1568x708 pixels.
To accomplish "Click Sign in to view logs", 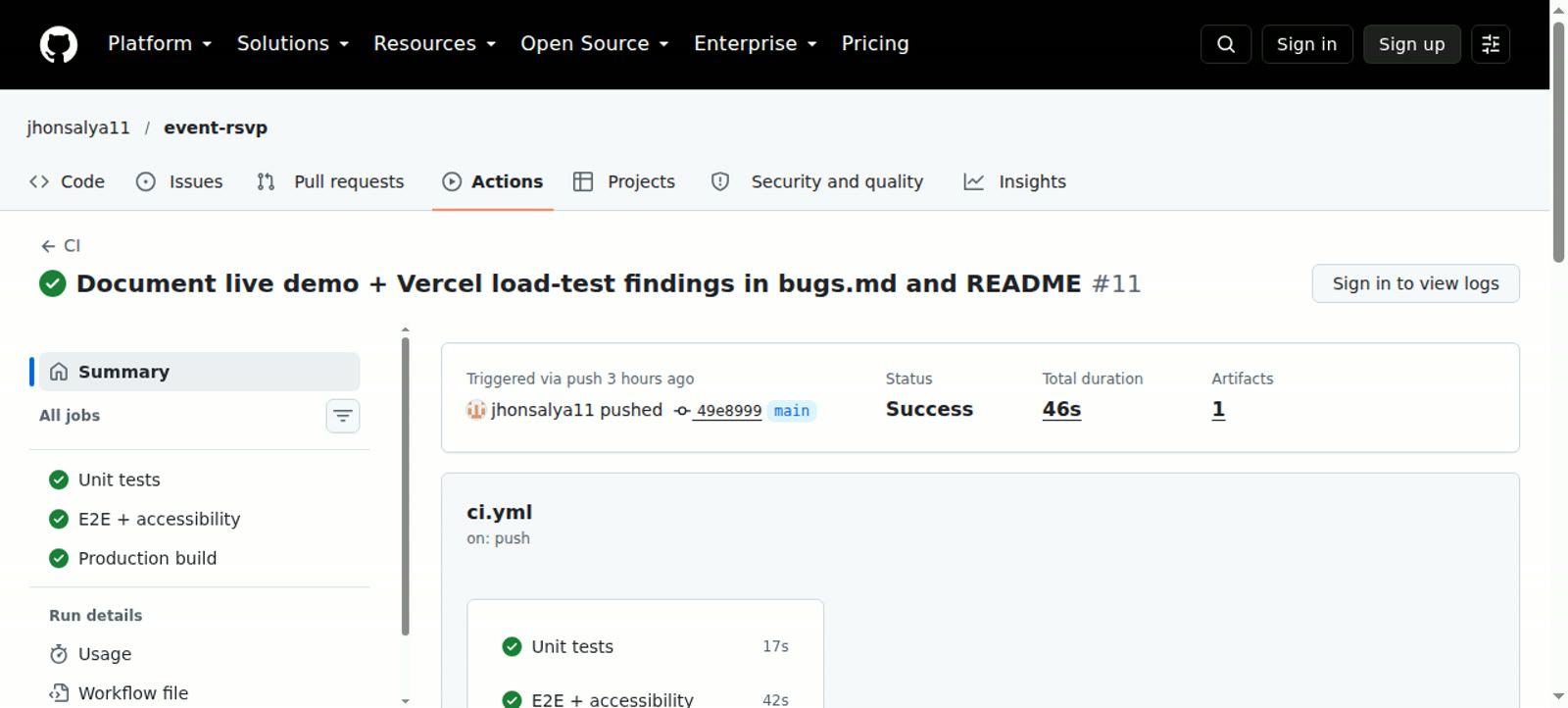I will (x=1416, y=283).
